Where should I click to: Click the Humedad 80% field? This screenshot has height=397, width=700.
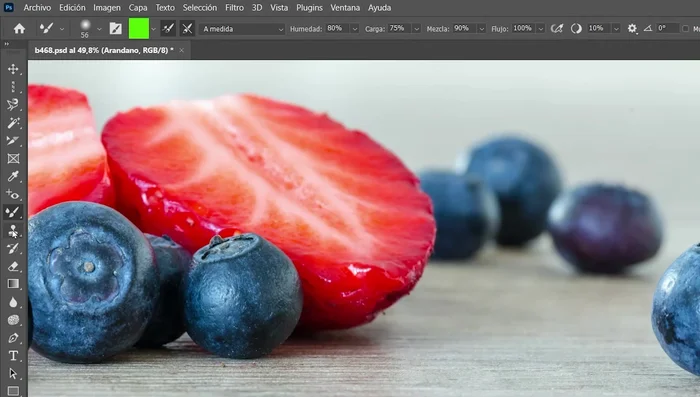point(338,29)
